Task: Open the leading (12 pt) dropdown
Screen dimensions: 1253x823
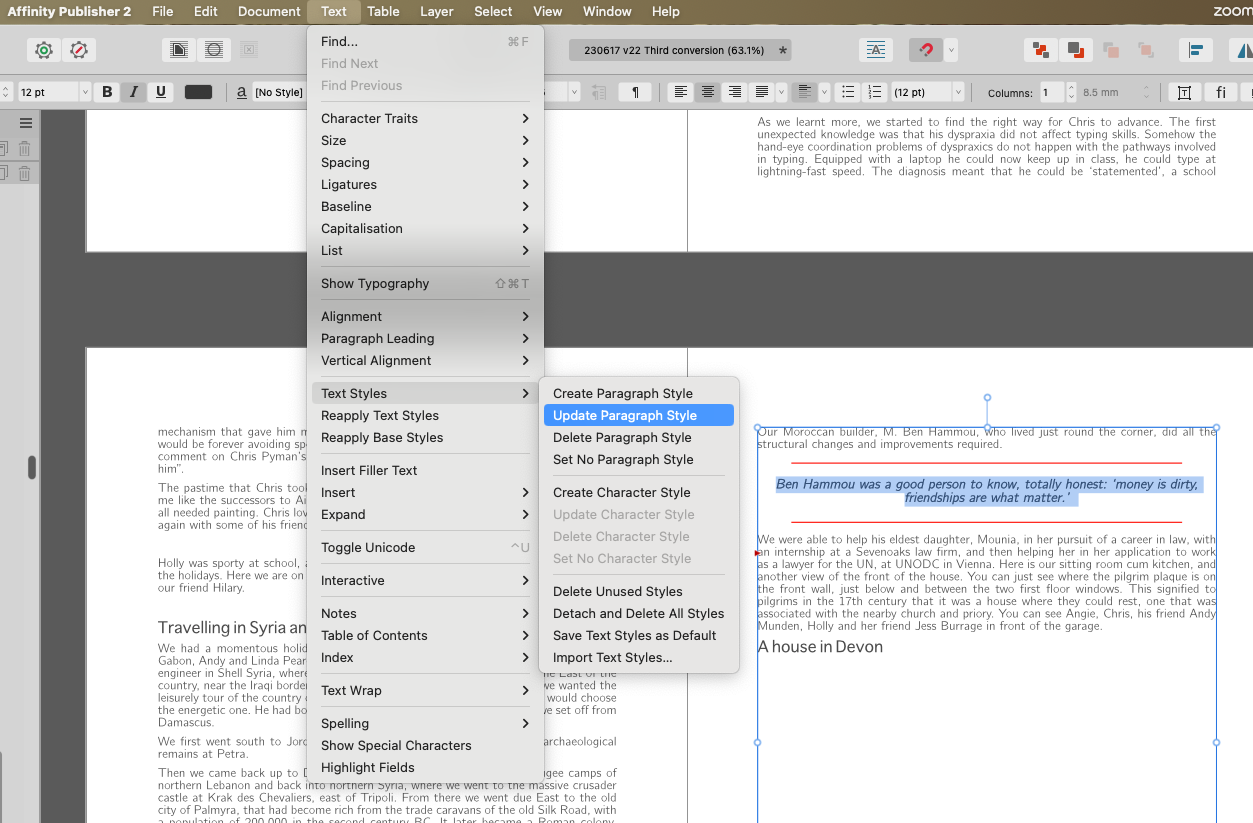Action: pos(958,92)
